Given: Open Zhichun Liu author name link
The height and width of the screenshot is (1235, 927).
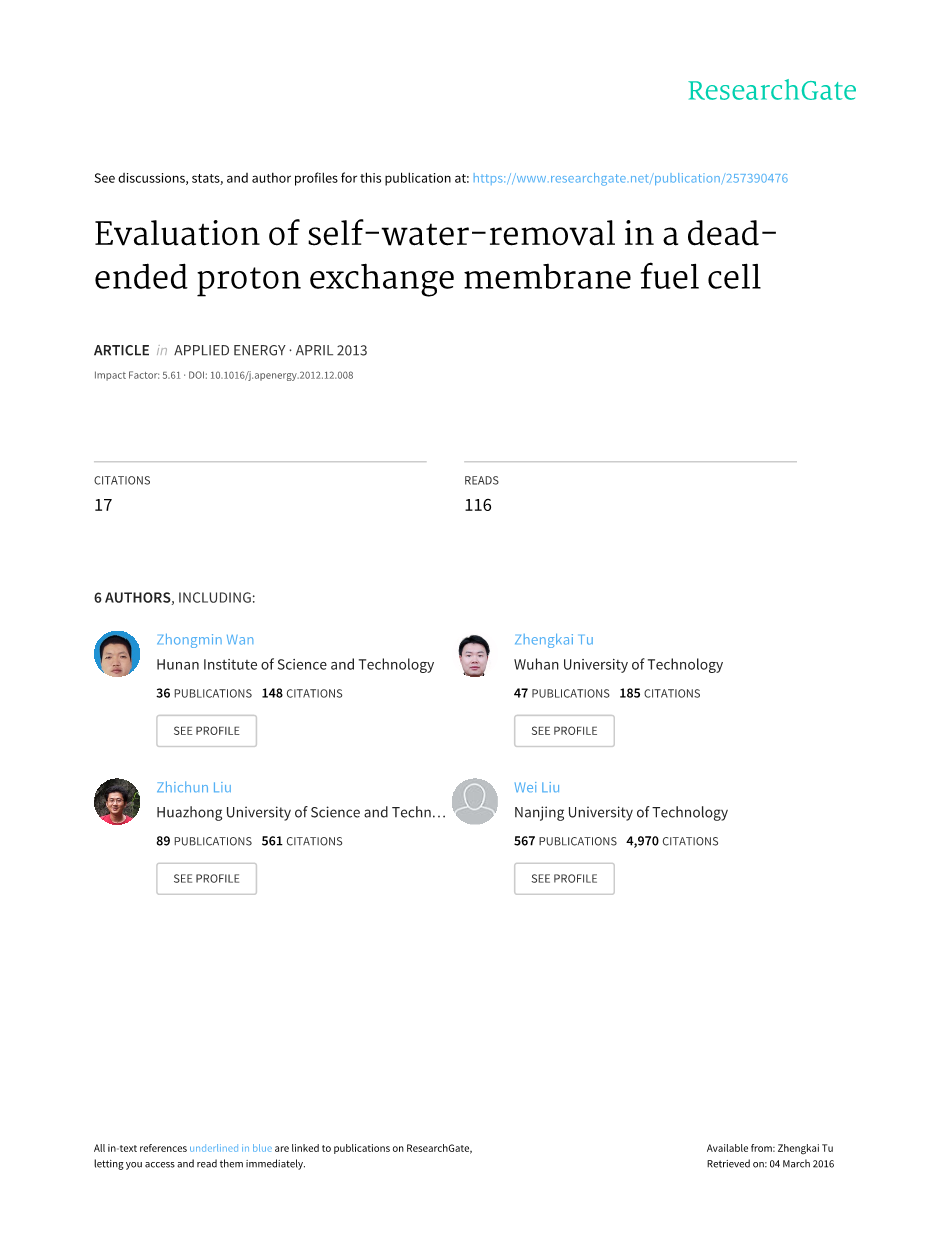Looking at the screenshot, I should tap(194, 788).
